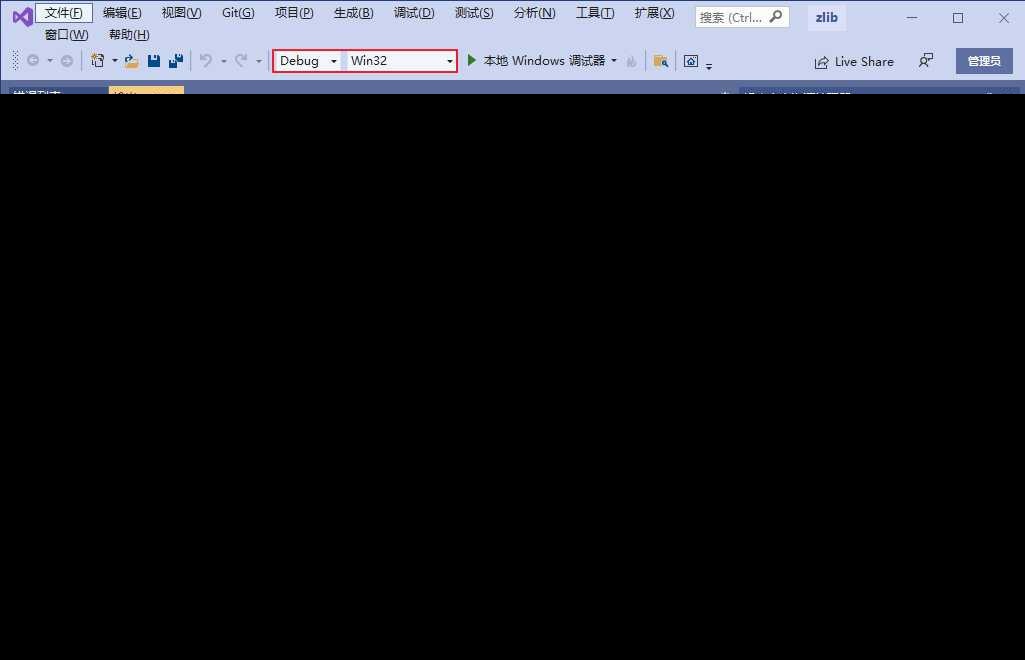Viewport: 1025px width, 660px height.
Task: Click inside the search box
Action: (x=735, y=16)
